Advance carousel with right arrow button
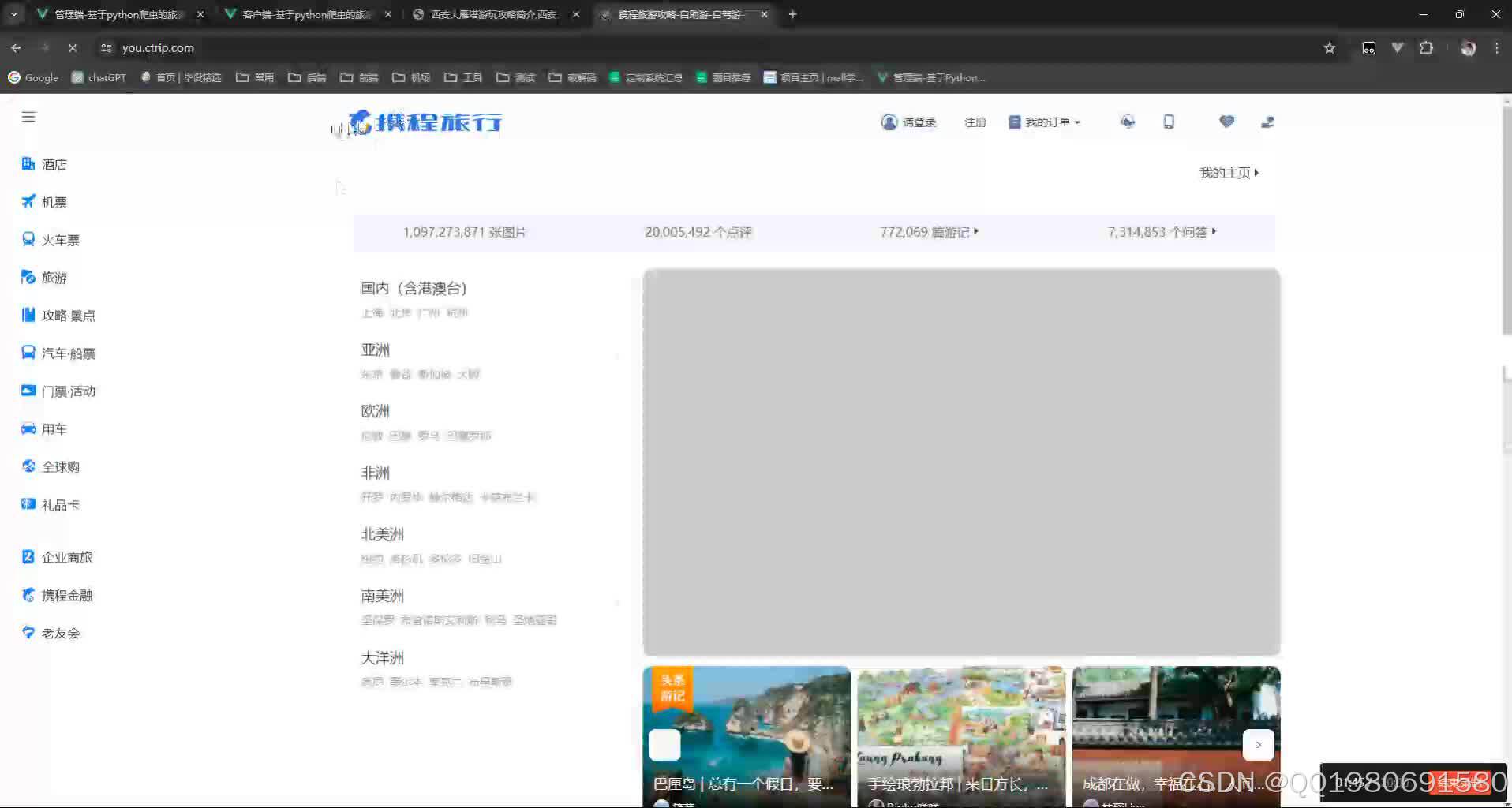Screen dimensions: 1512x808 (x=1257, y=744)
